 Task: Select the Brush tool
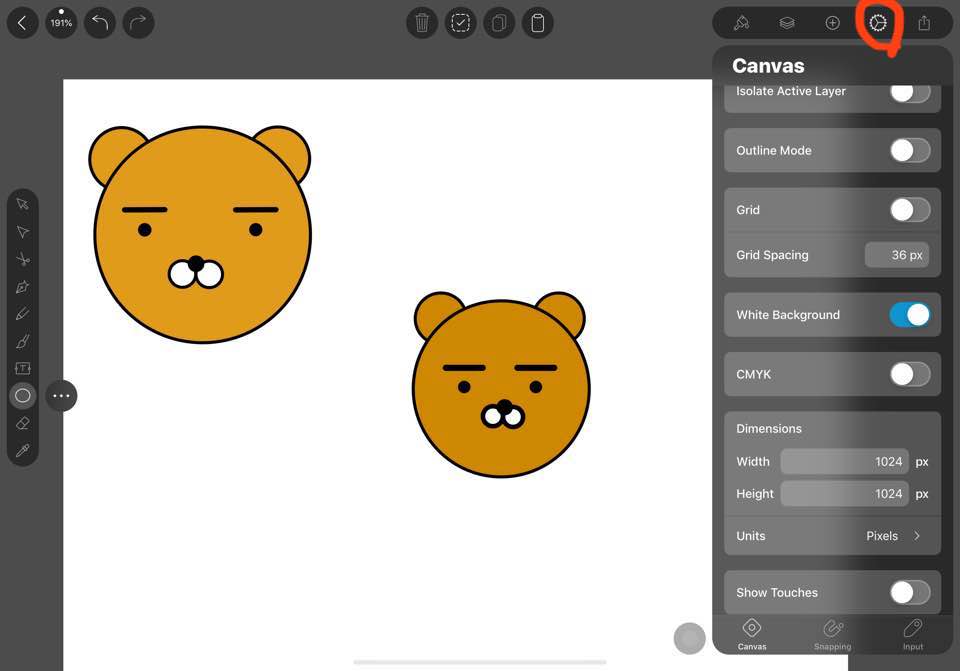click(23, 341)
